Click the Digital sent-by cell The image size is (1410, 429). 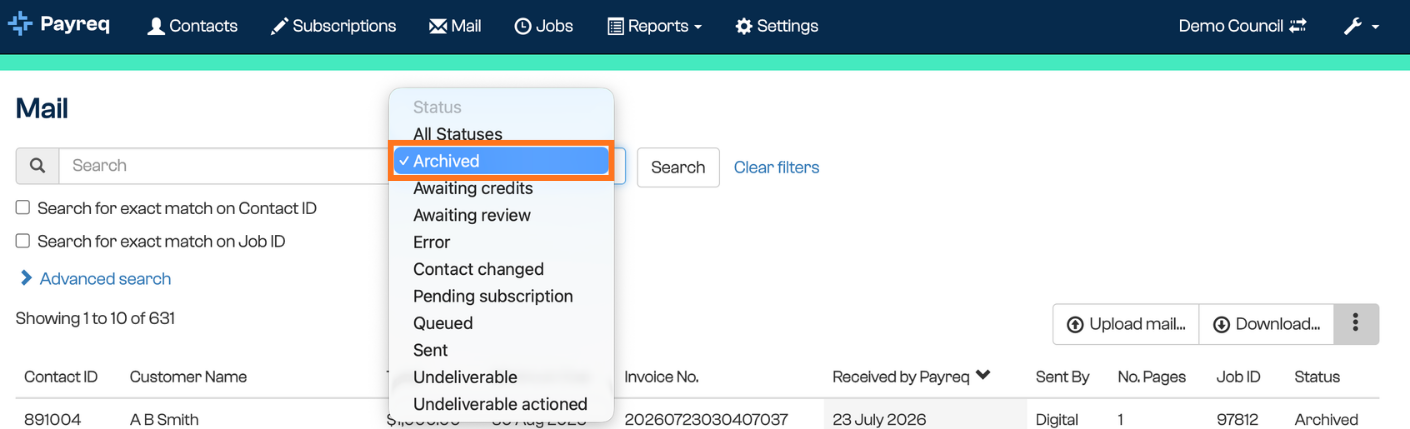[x=1058, y=419]
